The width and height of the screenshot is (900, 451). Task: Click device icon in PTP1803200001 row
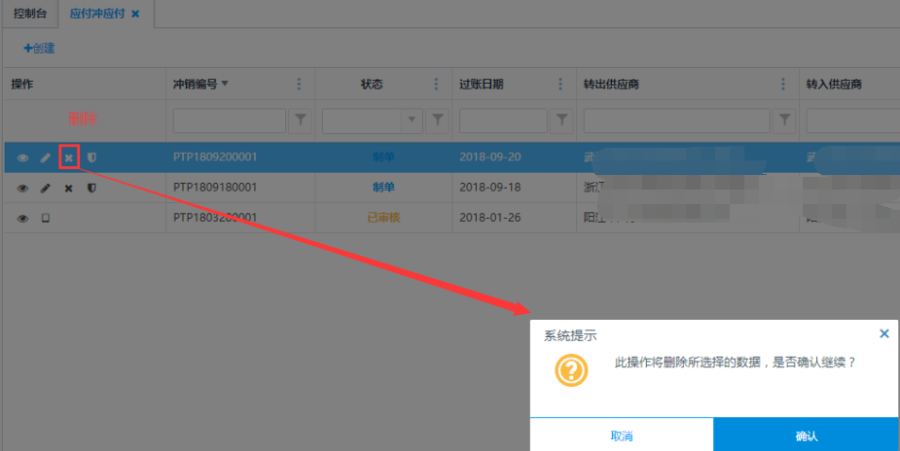45,218
